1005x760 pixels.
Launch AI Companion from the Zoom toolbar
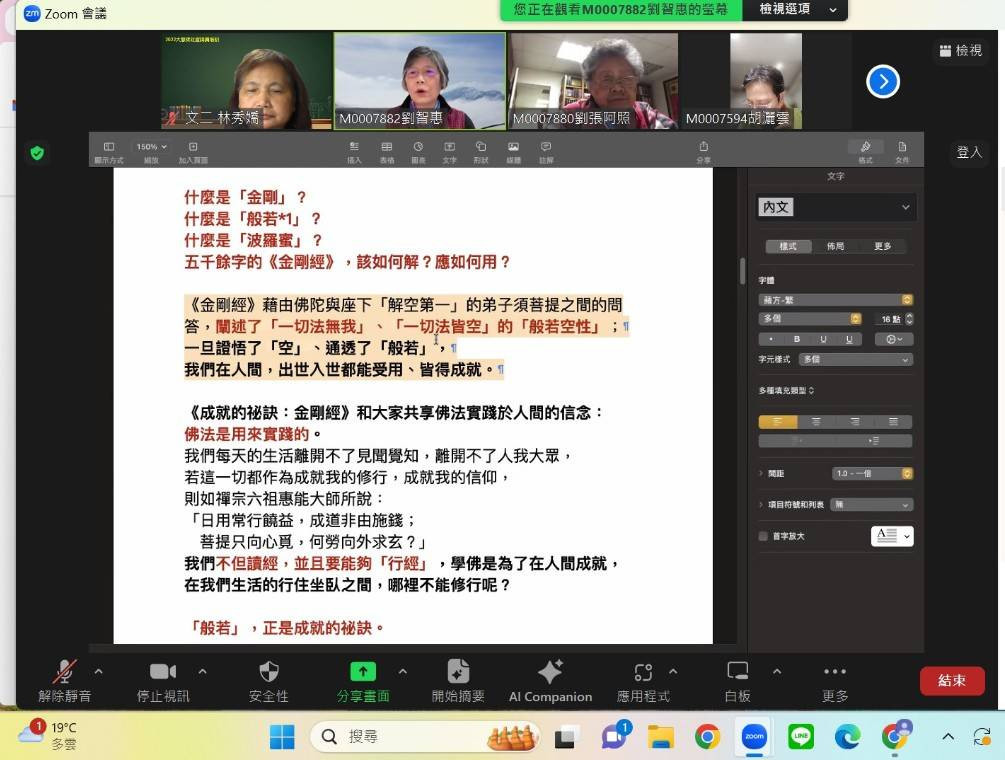(549, 679)
